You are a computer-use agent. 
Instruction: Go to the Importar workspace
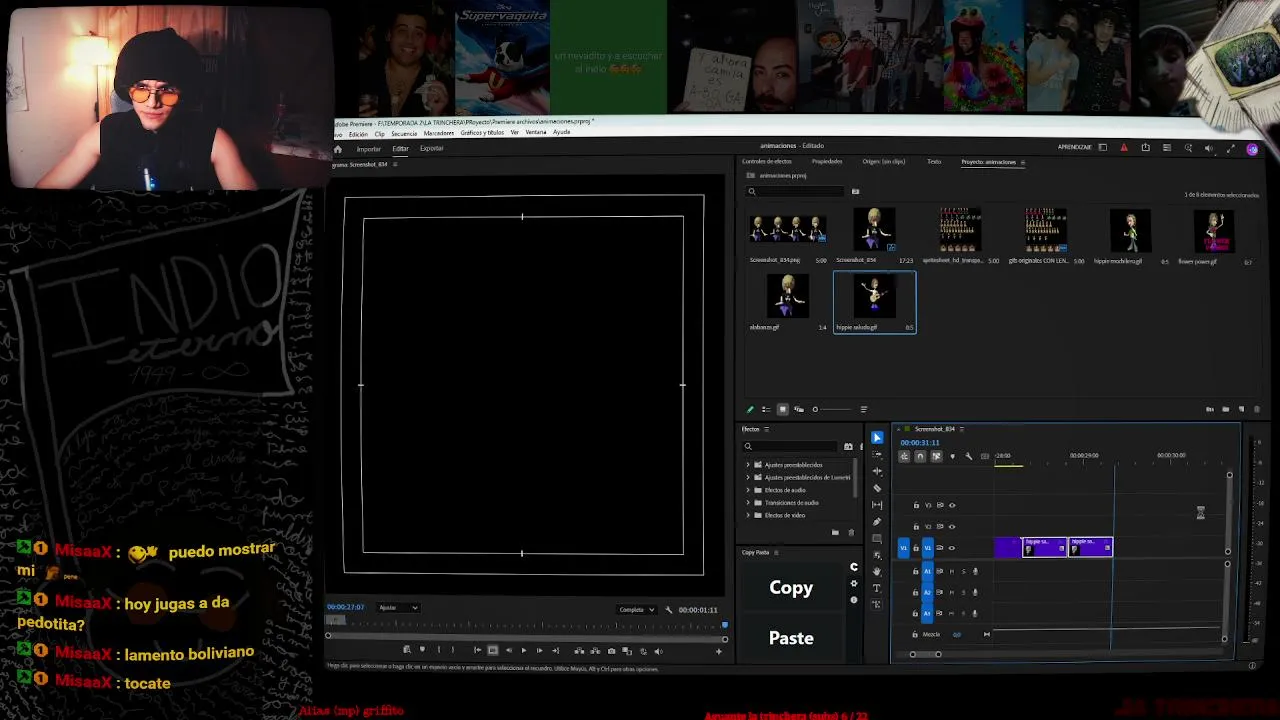[x=369, y=149]
